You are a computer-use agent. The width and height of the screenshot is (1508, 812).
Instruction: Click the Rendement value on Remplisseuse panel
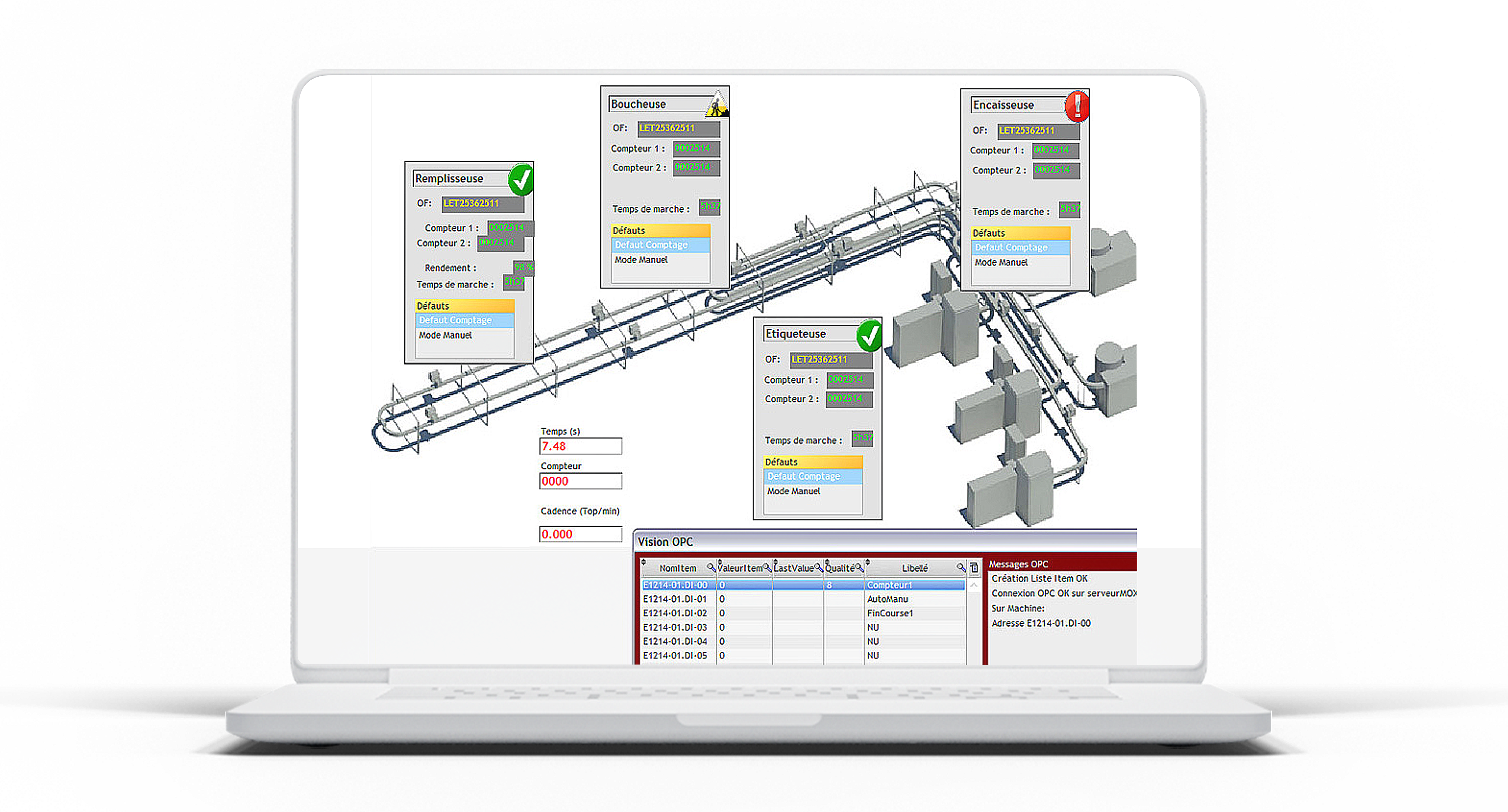pyautogui.click(x=523, y=268)
